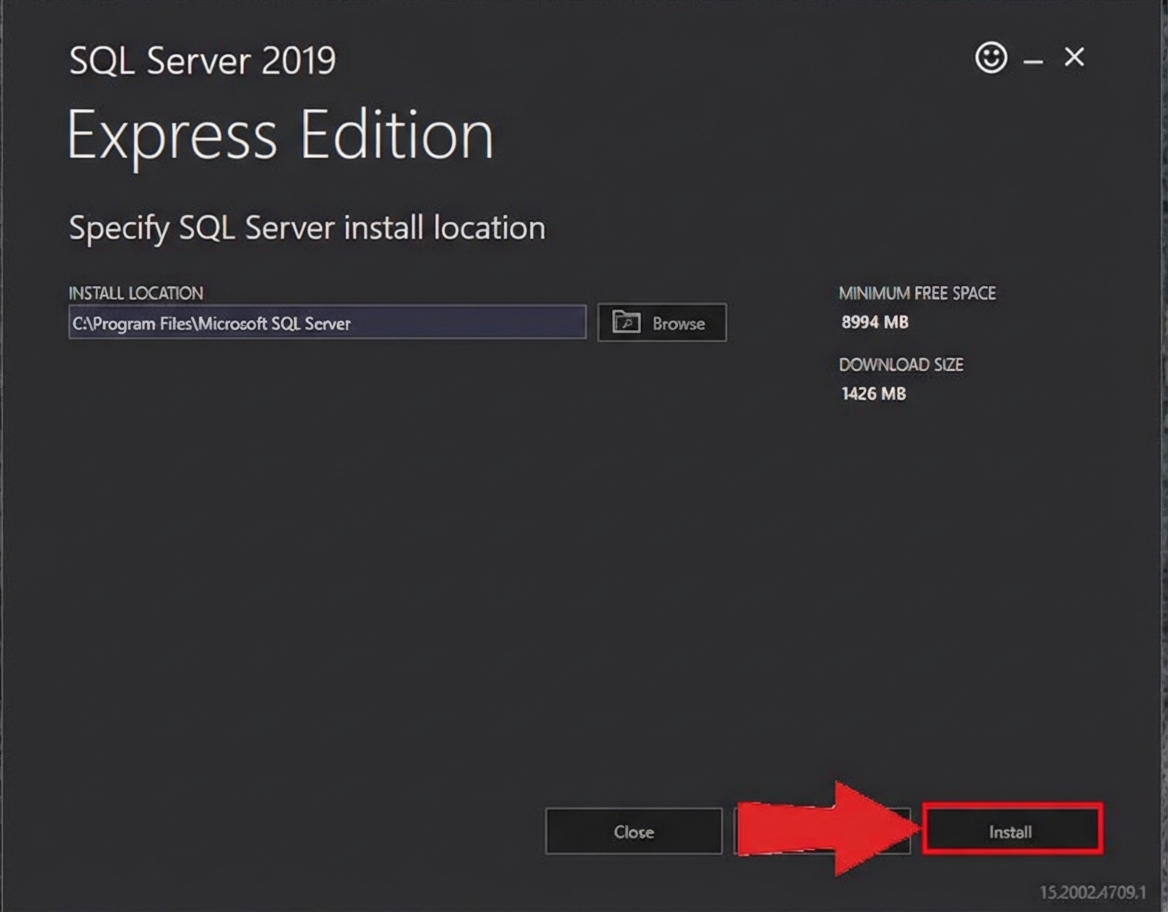This screenshot has width=1168, height=912.
Task: Click the version number 15.2002.4709.1
Action: coord(1092,892)
